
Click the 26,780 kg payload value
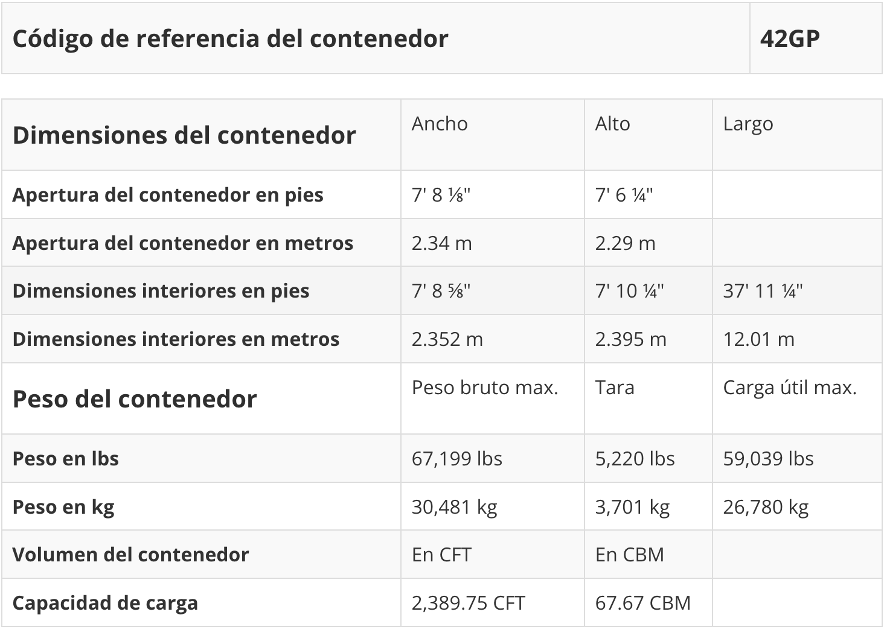[x=765, y=507]
